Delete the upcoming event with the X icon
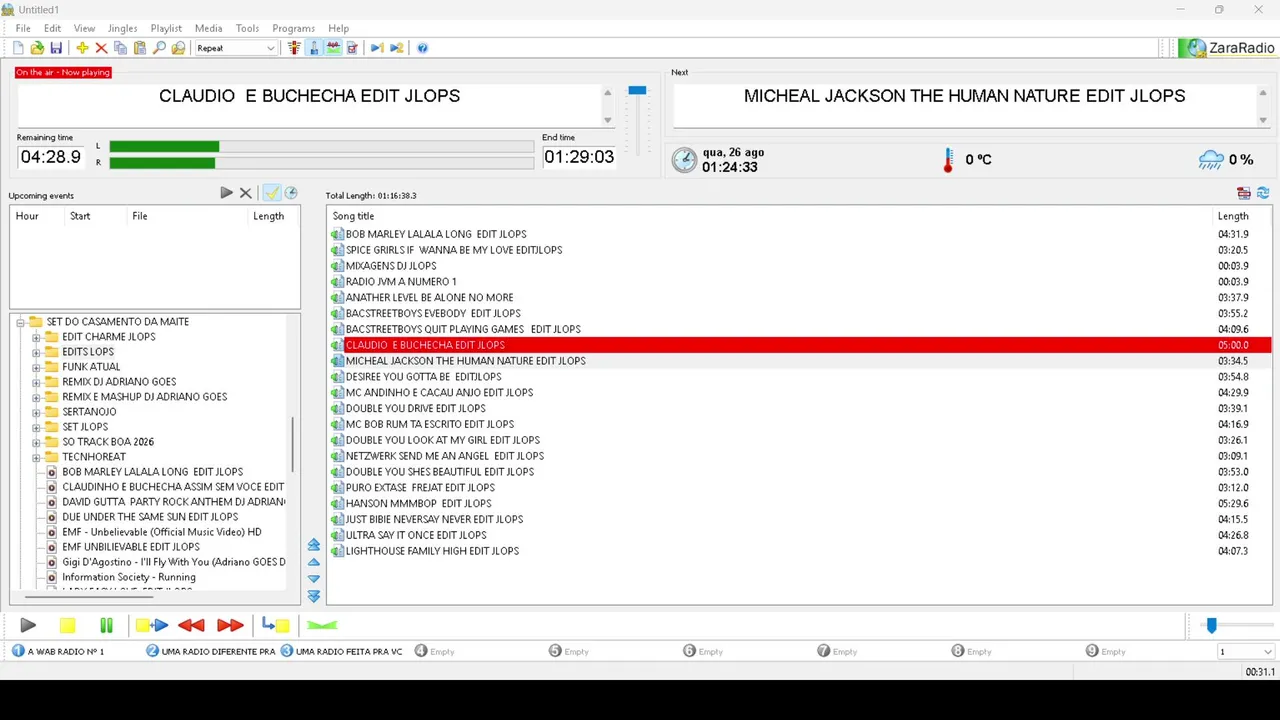This screenshot has height=720, width=1280. tap(245, 193)
